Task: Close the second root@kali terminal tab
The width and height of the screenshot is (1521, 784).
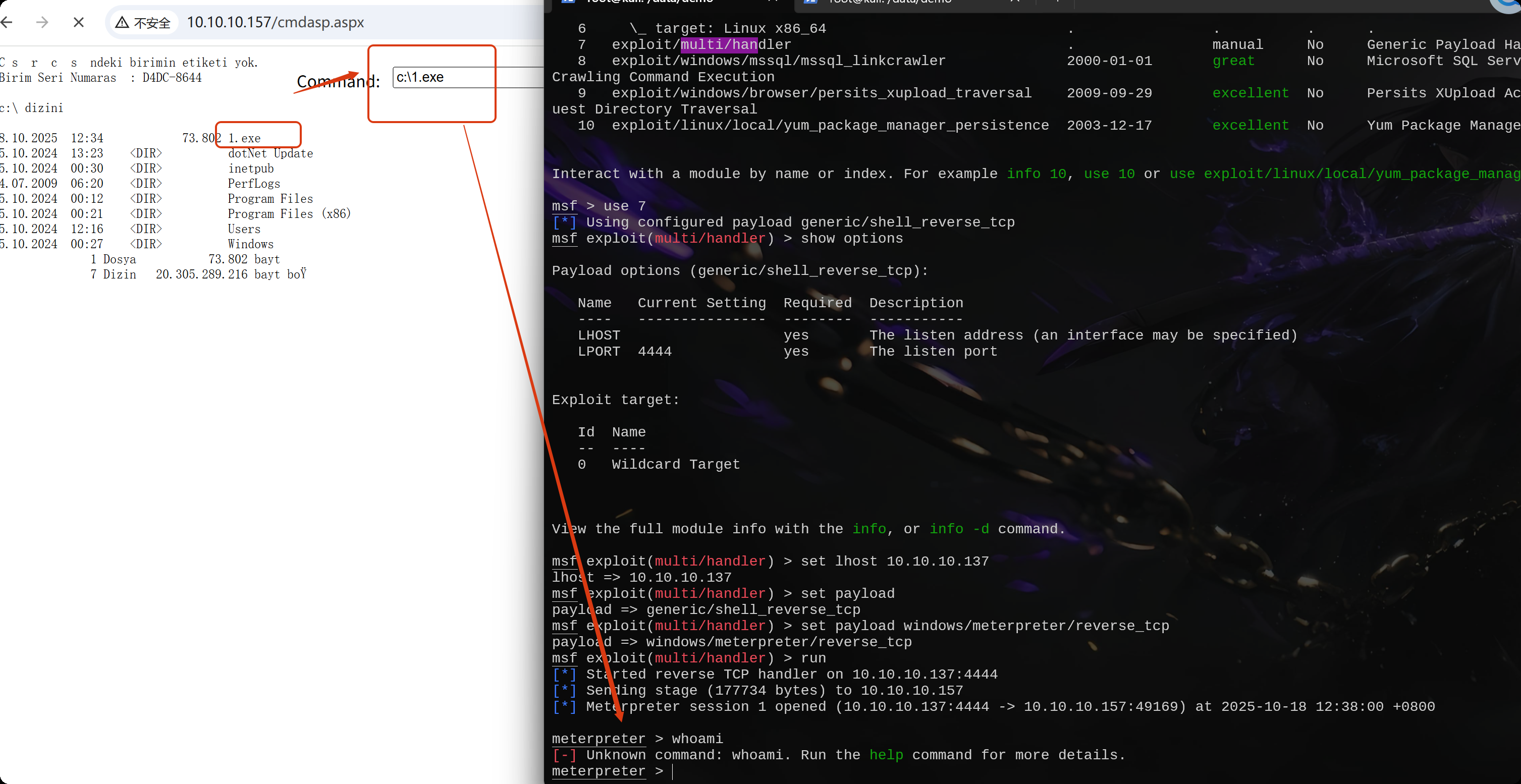Action: [x=1015, y=3]
